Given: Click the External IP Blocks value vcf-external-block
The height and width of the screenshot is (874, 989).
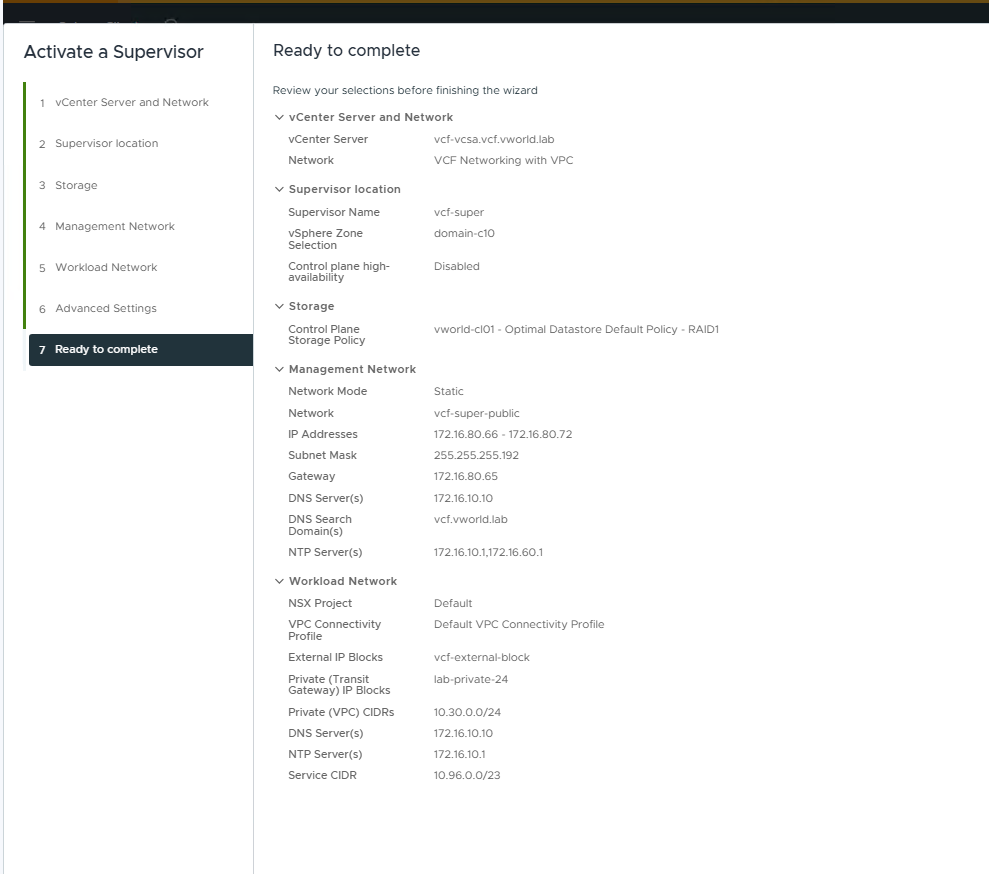Looking at the screenshot, I should 481,657.
